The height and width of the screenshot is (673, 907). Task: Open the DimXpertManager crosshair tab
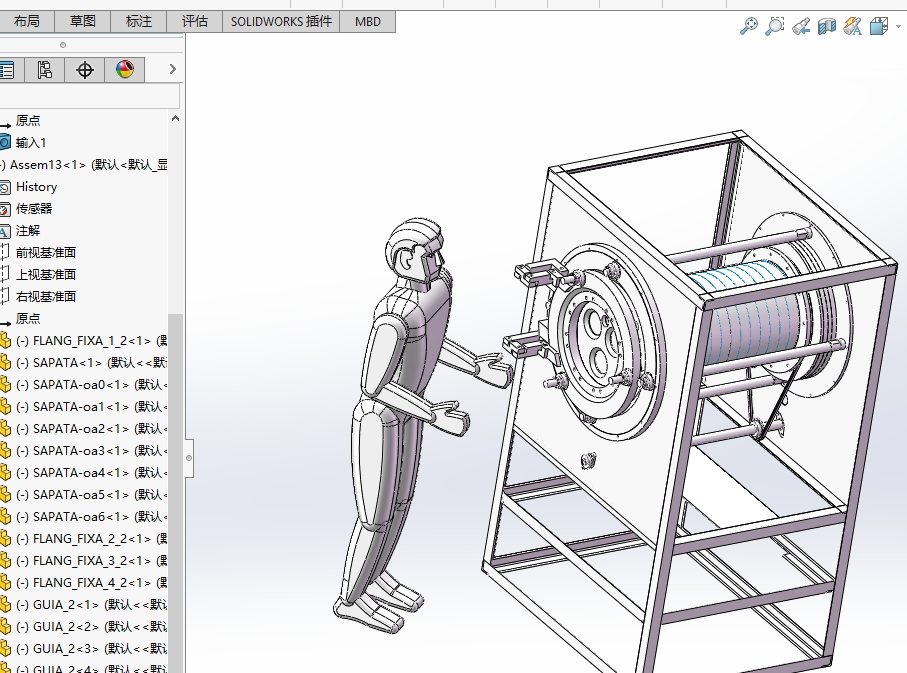pyautogui.click(x=85, y=69)
